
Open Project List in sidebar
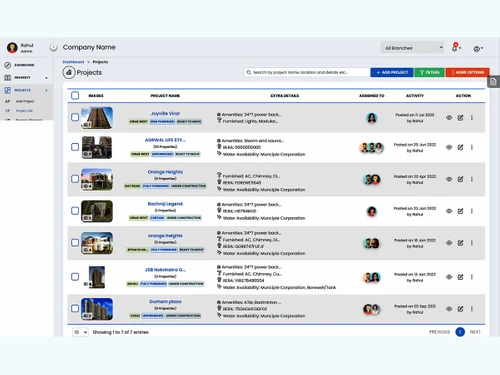point(24,111)
